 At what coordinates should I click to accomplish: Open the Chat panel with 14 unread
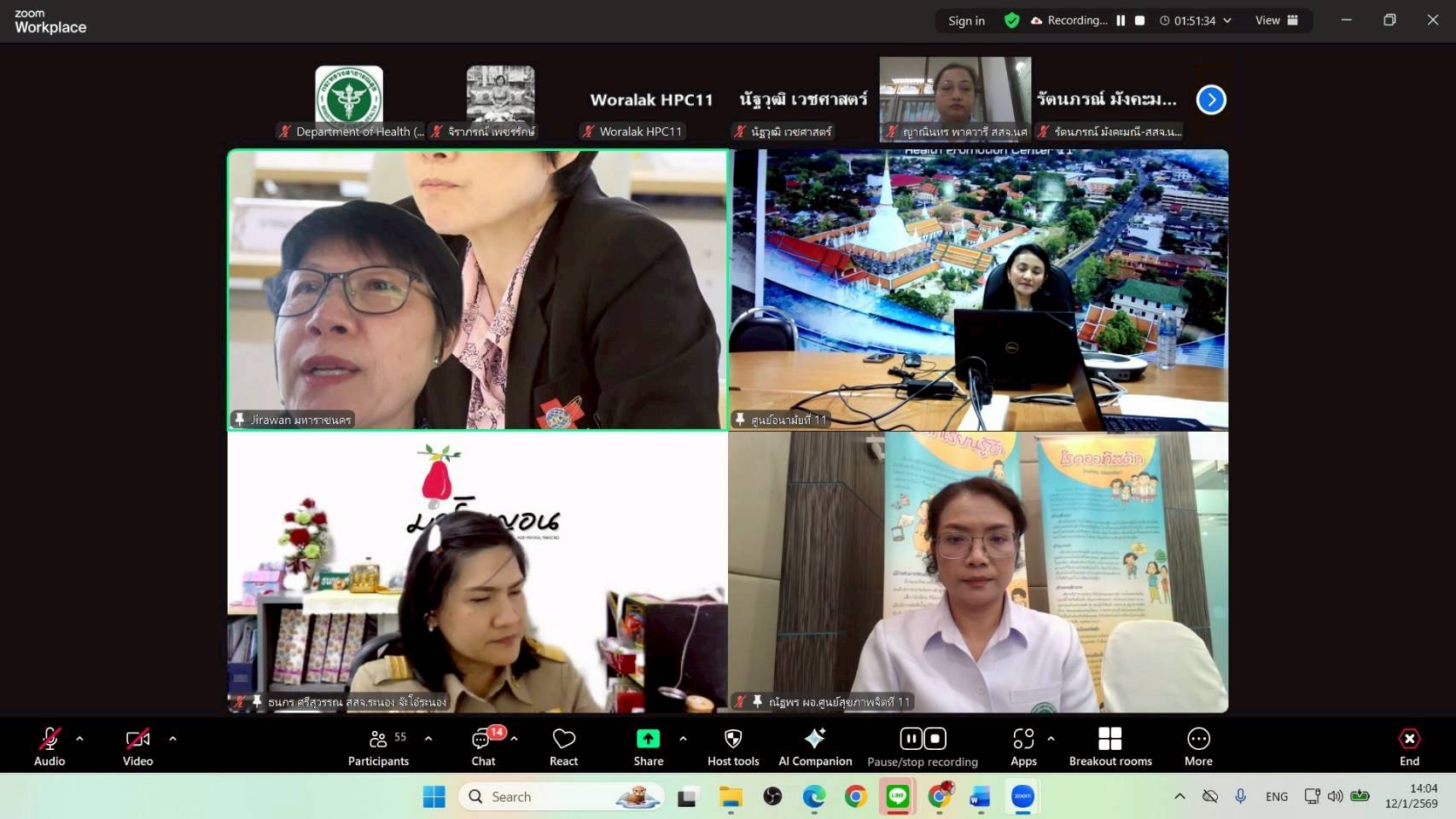[483, 746]
